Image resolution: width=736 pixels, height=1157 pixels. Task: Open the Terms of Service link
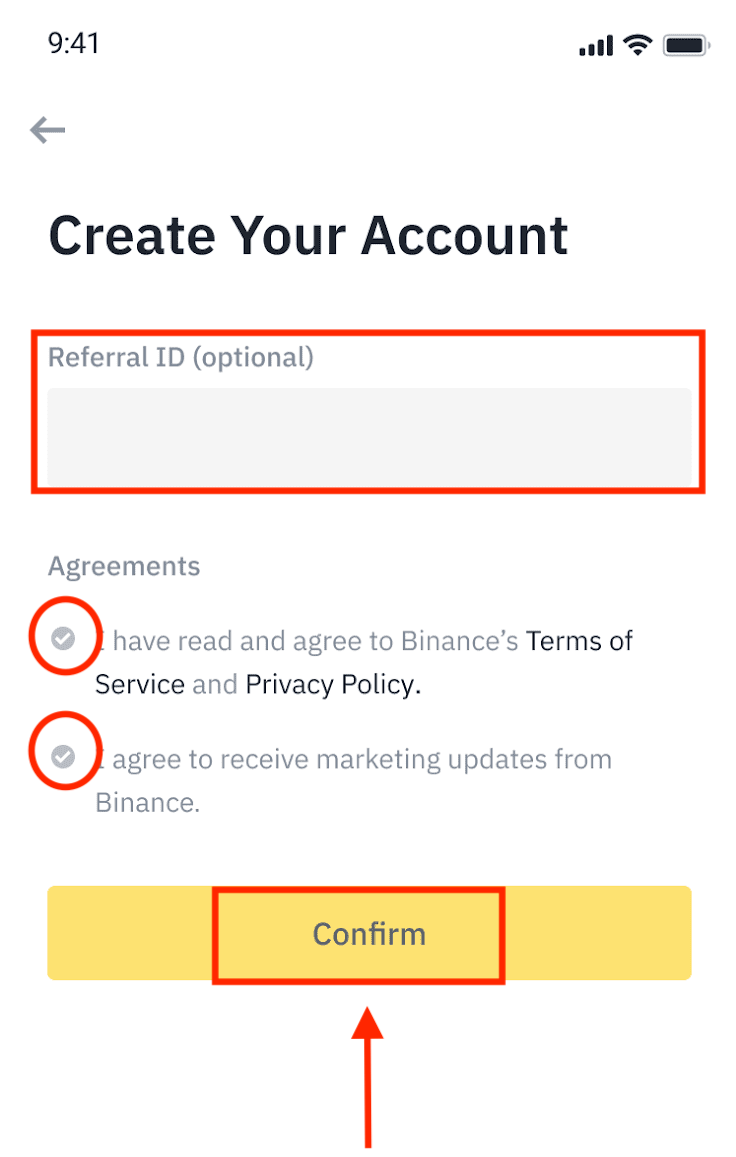[x=580, y=640]
